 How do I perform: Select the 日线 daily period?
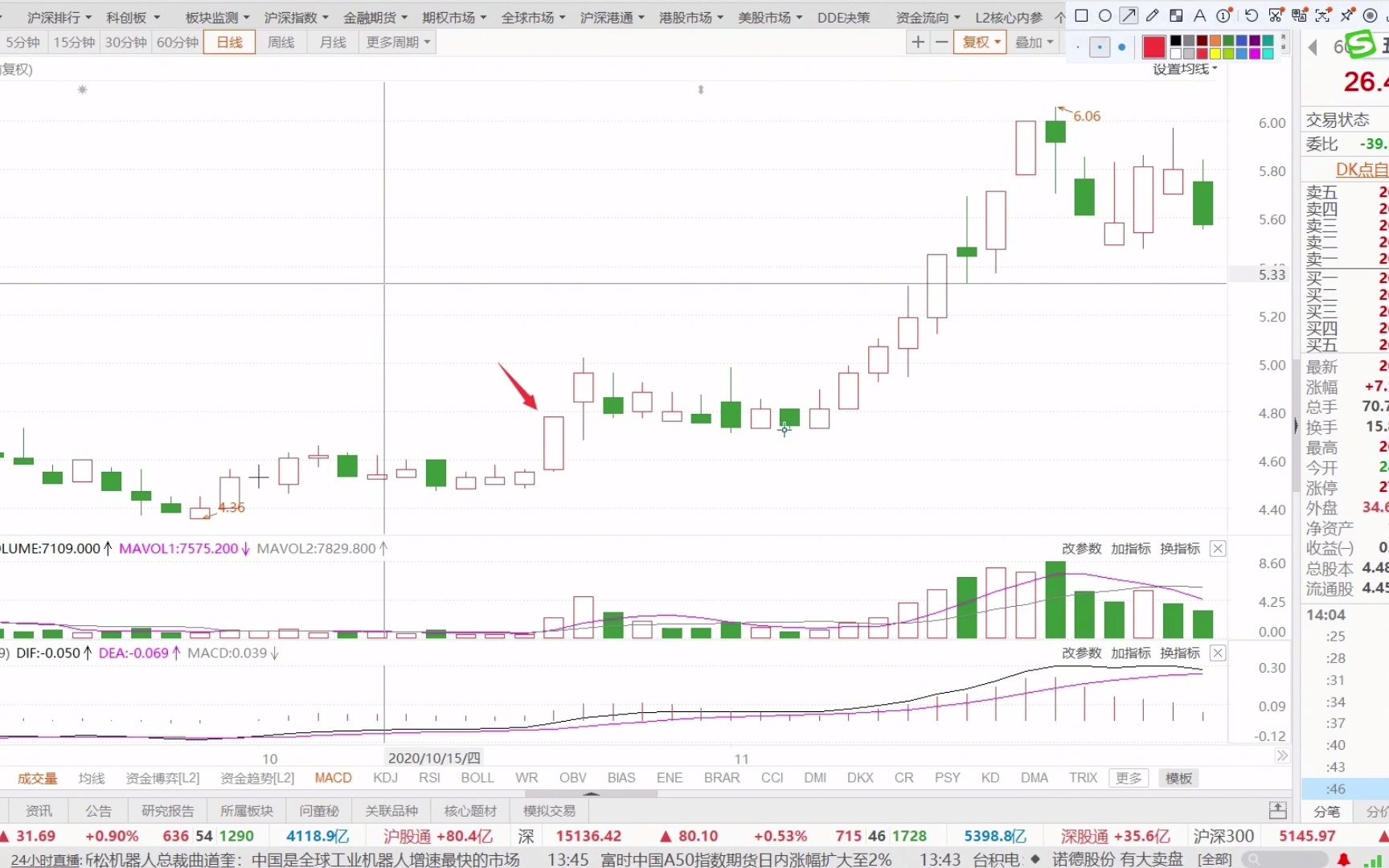coord(230,42)
